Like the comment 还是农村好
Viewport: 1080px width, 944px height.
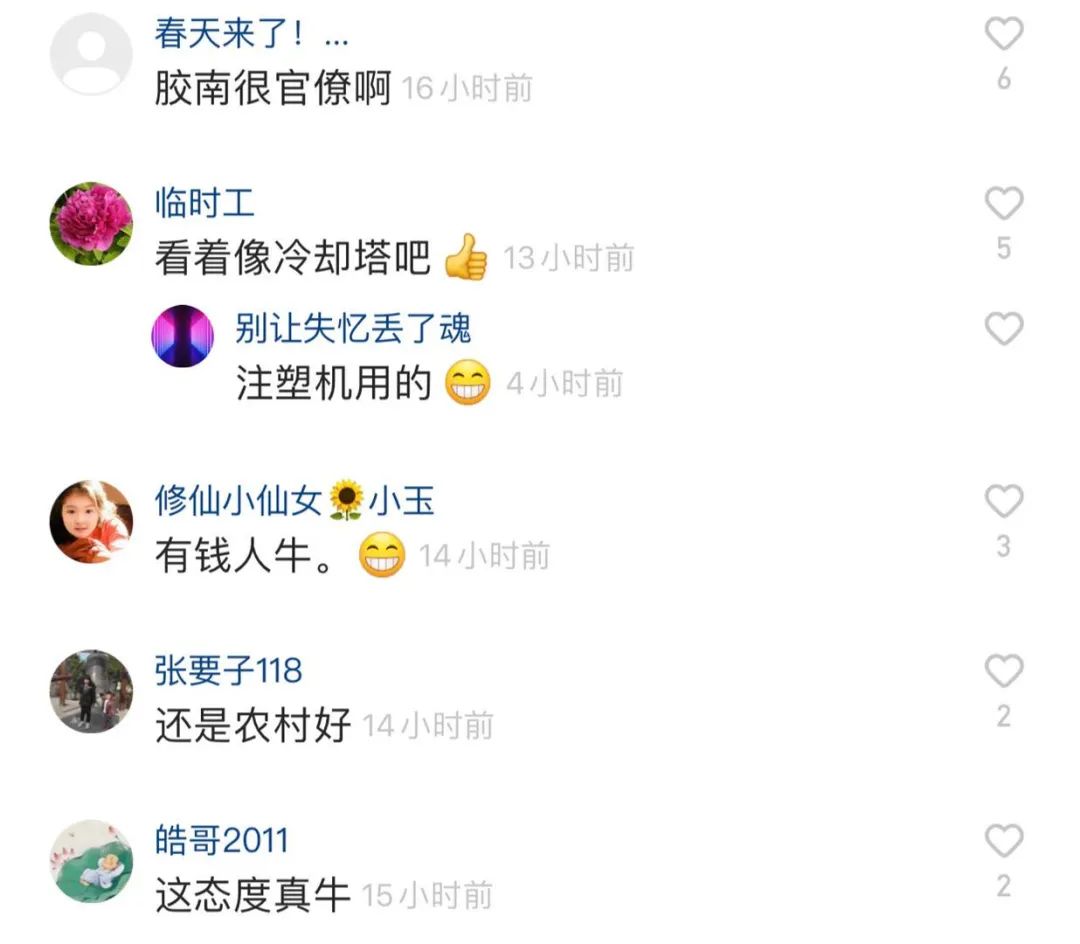pyautogui.click(x=1004, y=671)
